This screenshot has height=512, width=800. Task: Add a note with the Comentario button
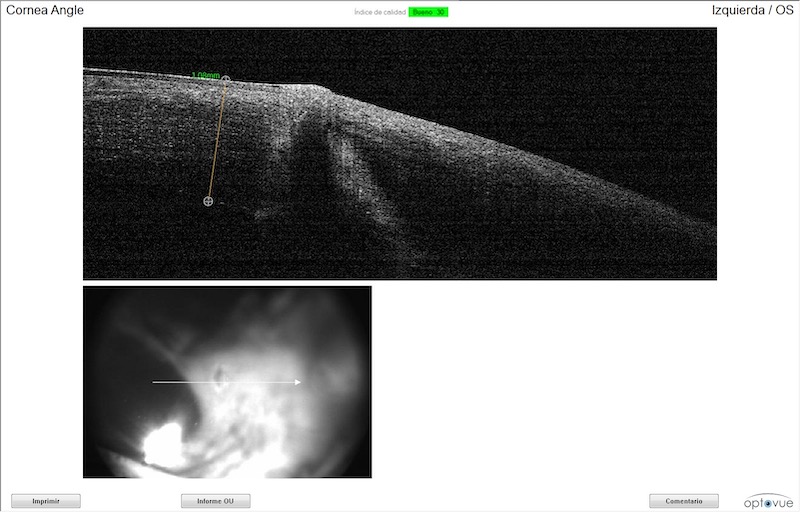pyautogui.click(x=683, y=501)
